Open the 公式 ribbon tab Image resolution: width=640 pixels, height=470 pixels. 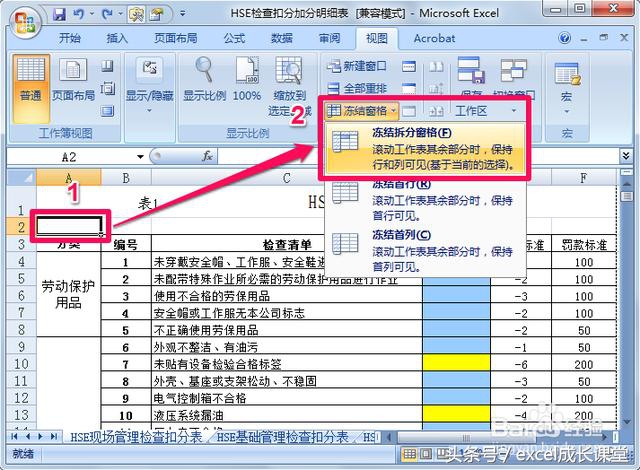click(235, 38)
